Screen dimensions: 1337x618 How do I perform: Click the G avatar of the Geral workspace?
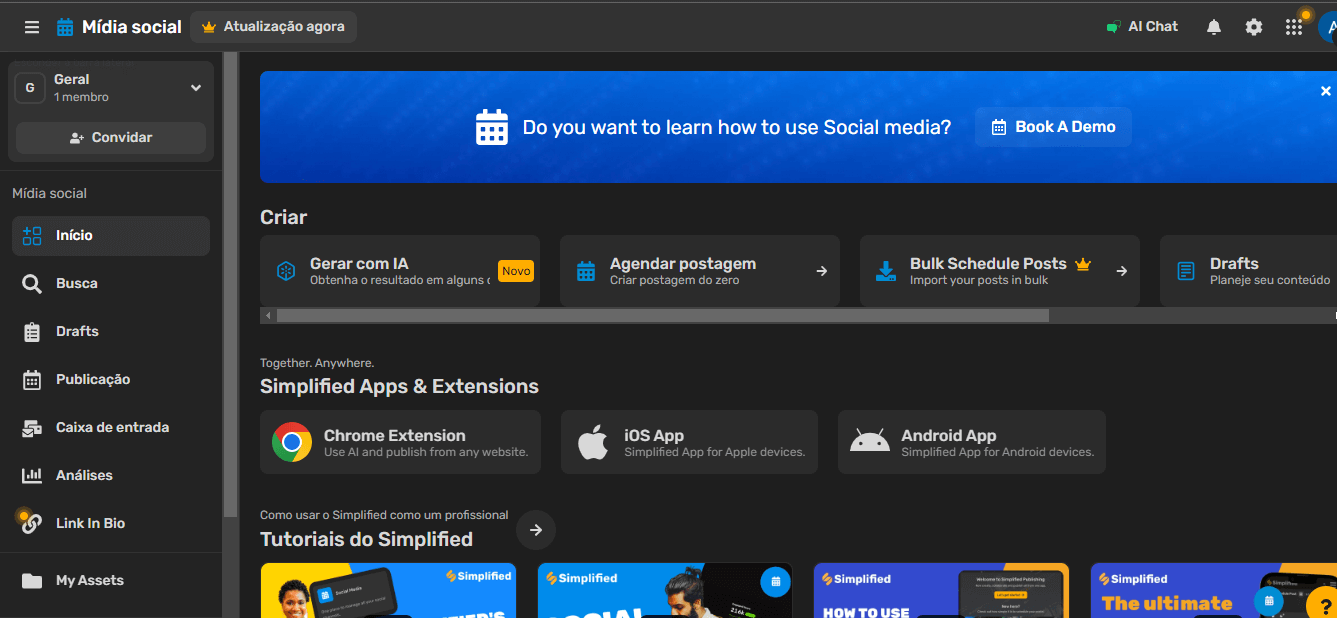(x=30, y=88)
